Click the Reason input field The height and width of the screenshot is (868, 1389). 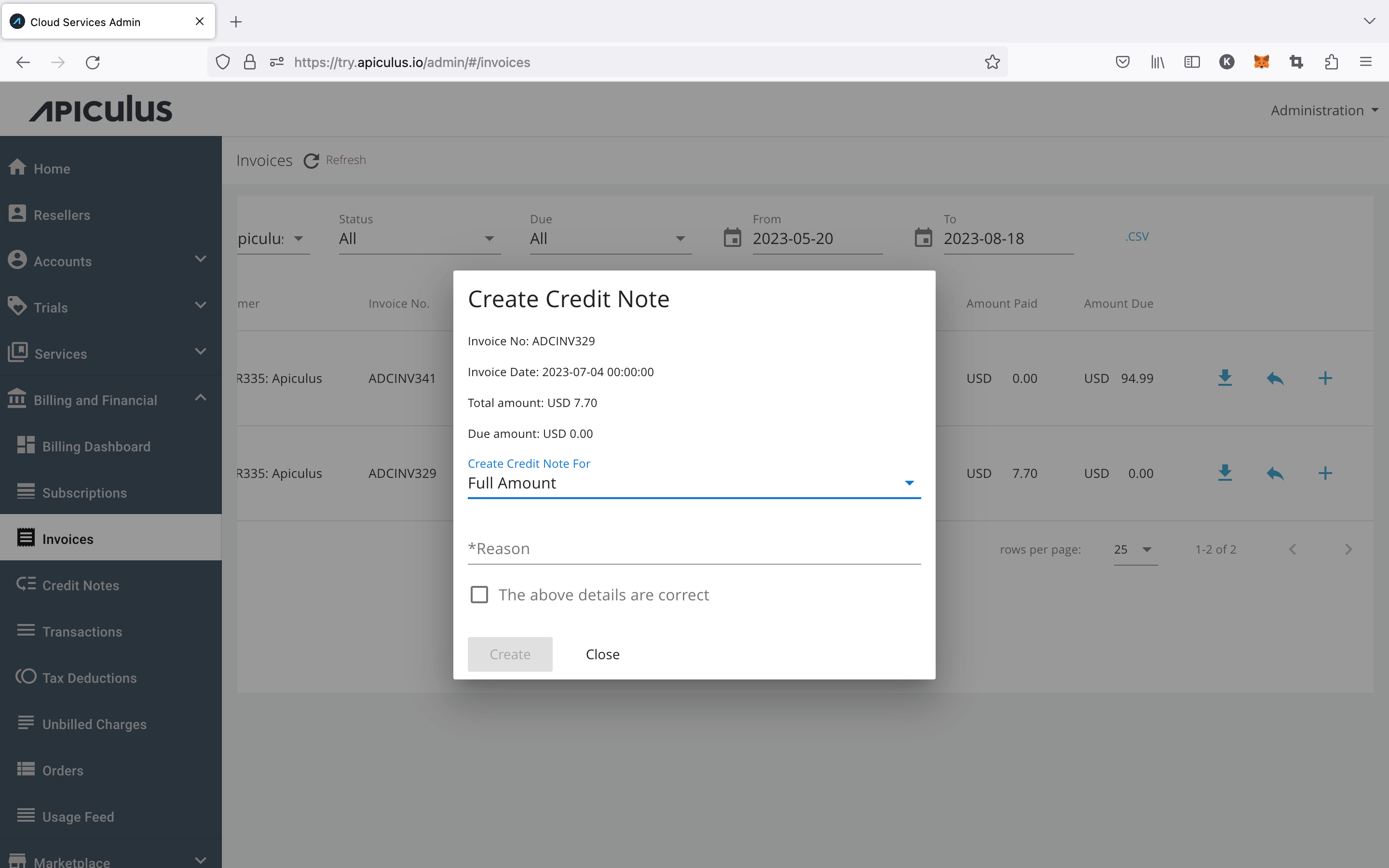pyautogui.click(x=694, y=547)
